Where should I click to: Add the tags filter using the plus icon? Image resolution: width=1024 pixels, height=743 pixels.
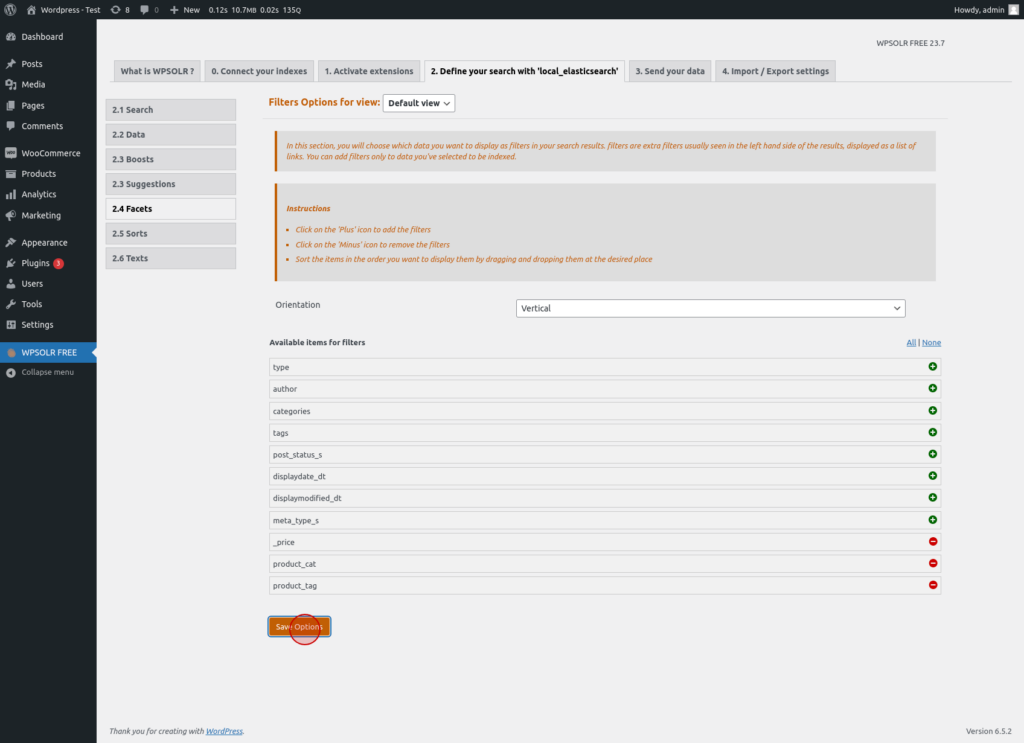pos(933,432)
